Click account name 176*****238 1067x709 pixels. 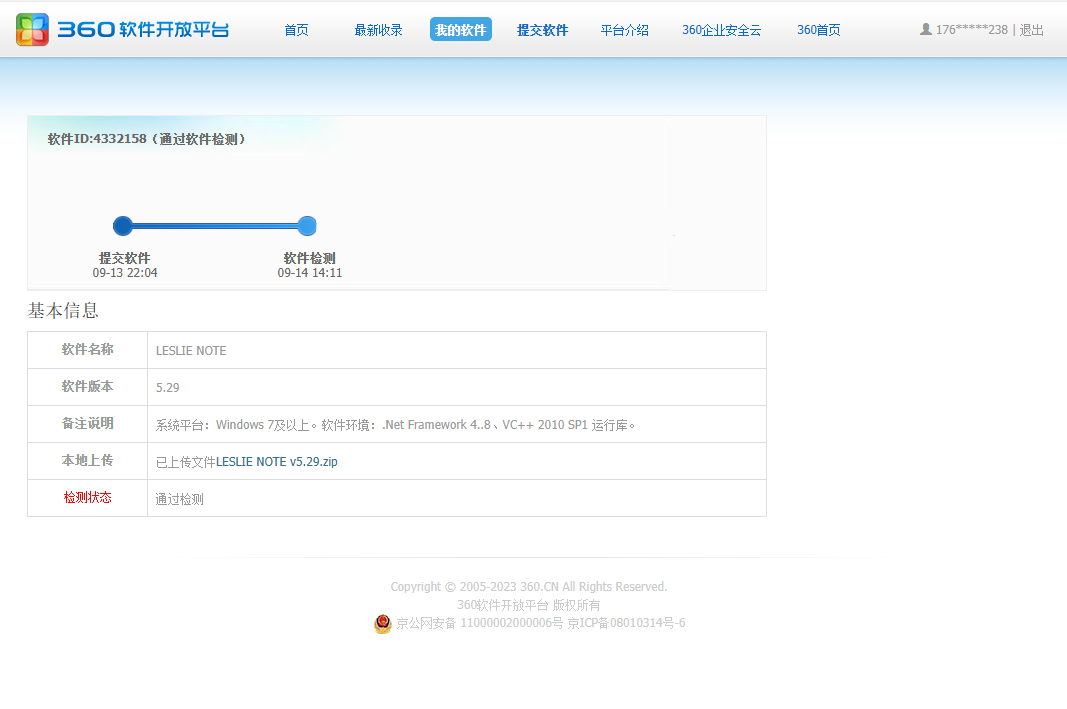[972, 29]
